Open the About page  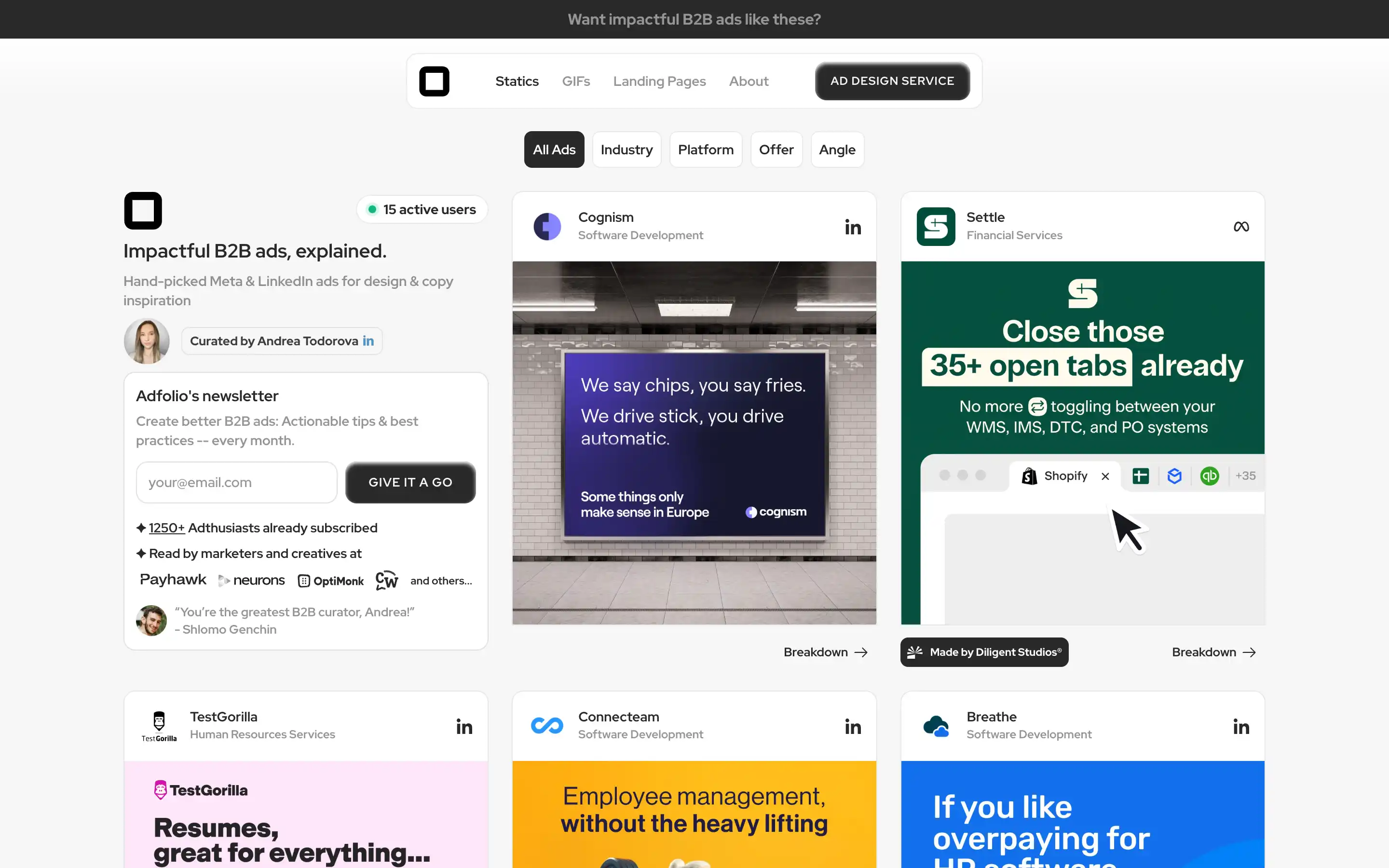748,81
